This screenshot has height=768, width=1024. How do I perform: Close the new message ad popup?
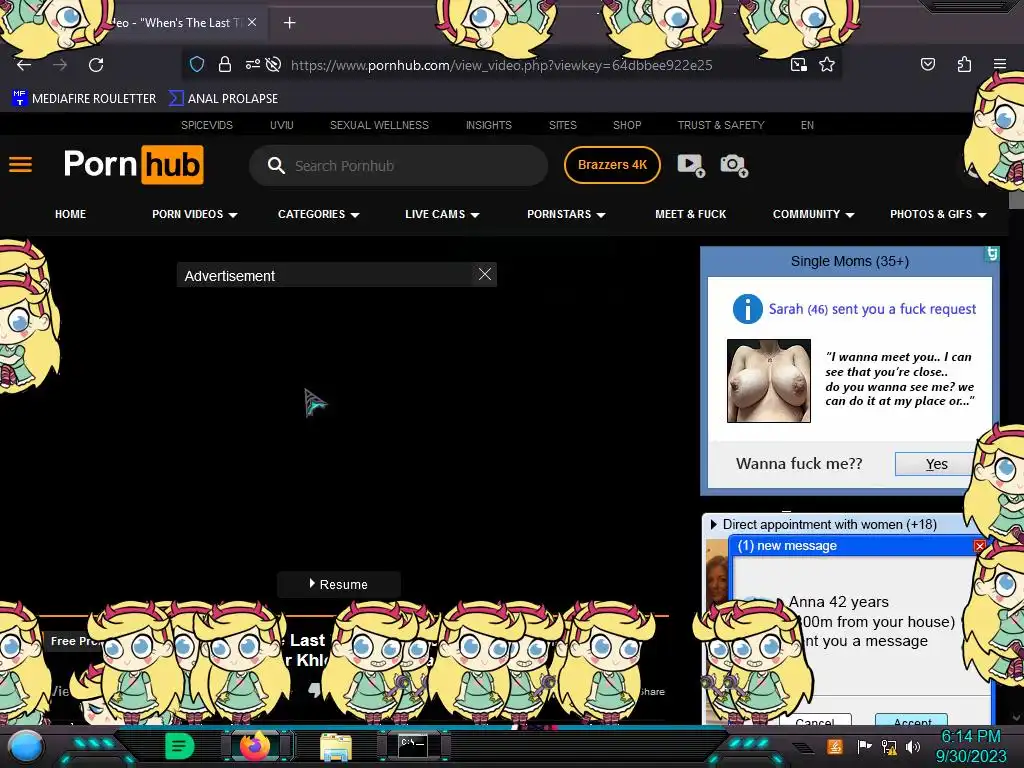tap(979, 546)
